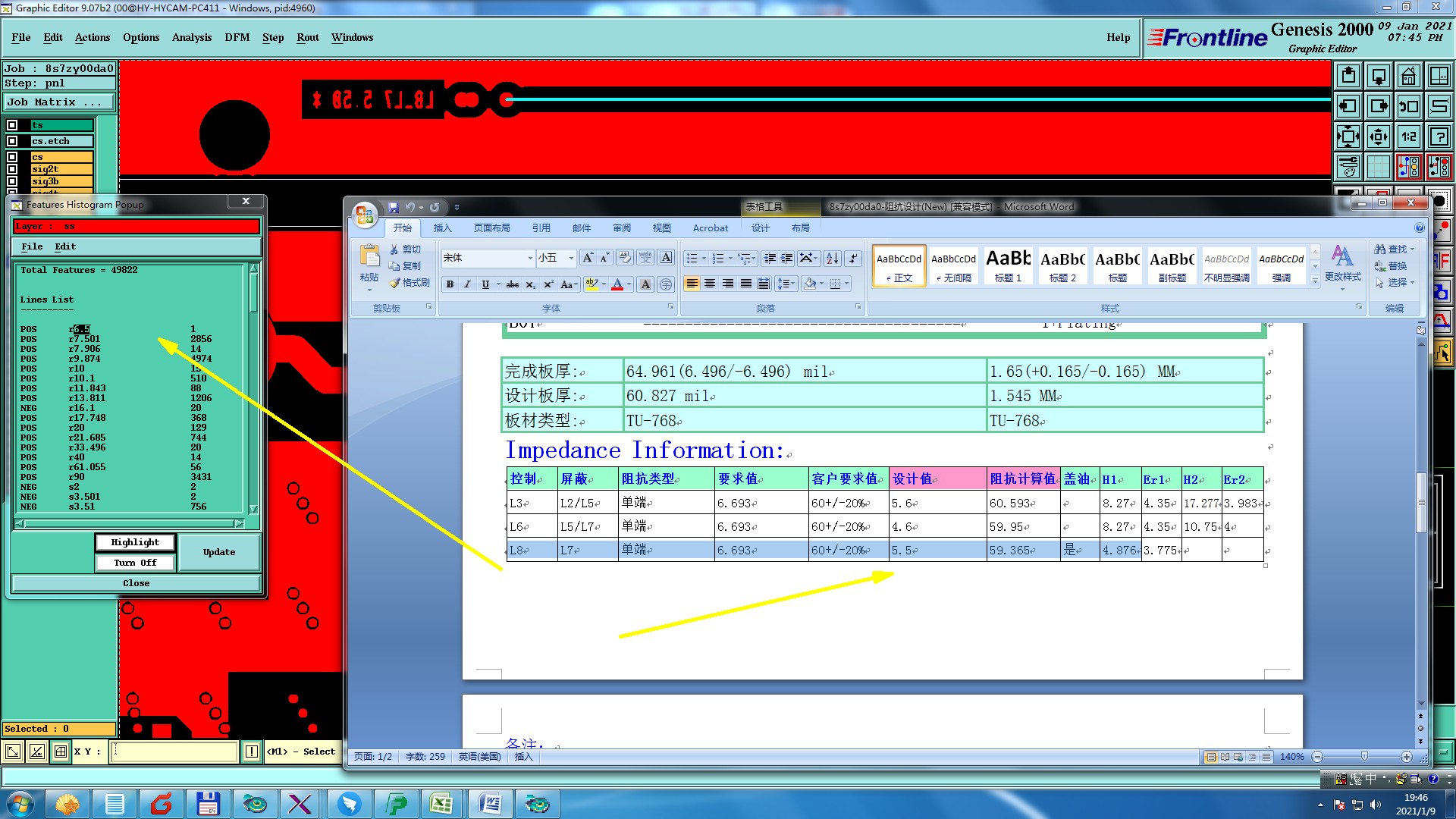This screenshot has height=819, width=1456.
Task: Switch to the 页面布局 ribbon tab
Action: [x=491, y=227]
